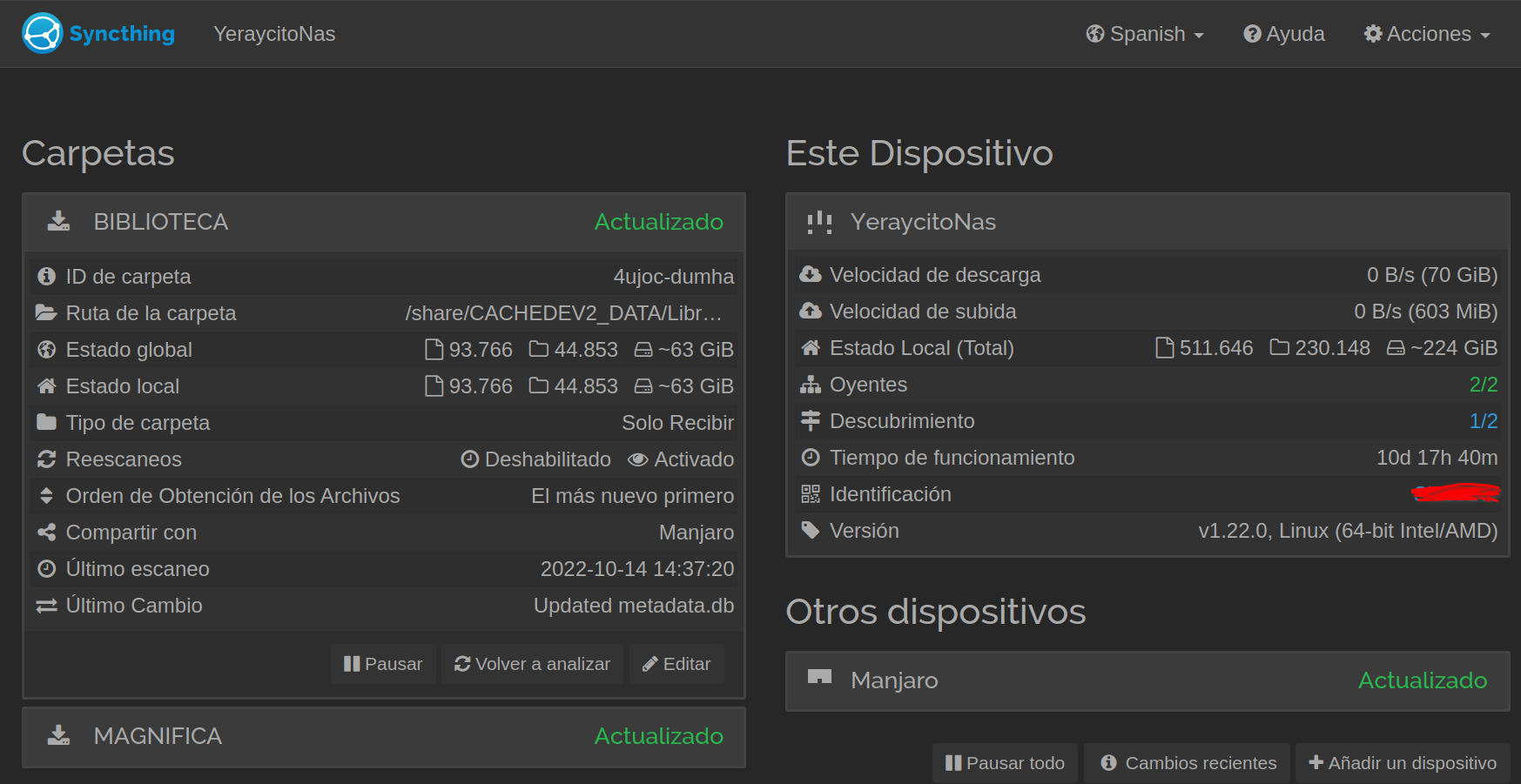Open Cambios recientes

1188,763
